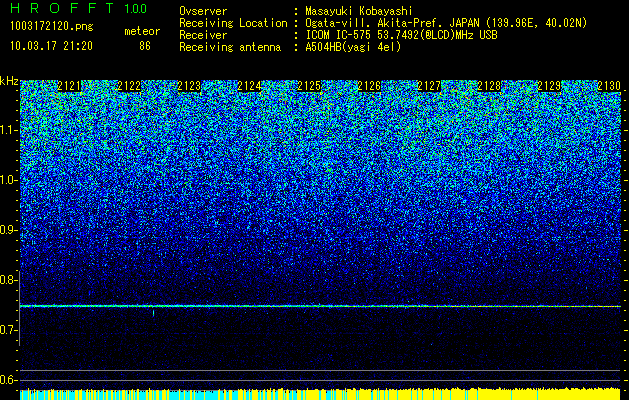Click the short meteor echo below the carrier line
This screenshot has height=400, width=629.
tap(153, 312)
